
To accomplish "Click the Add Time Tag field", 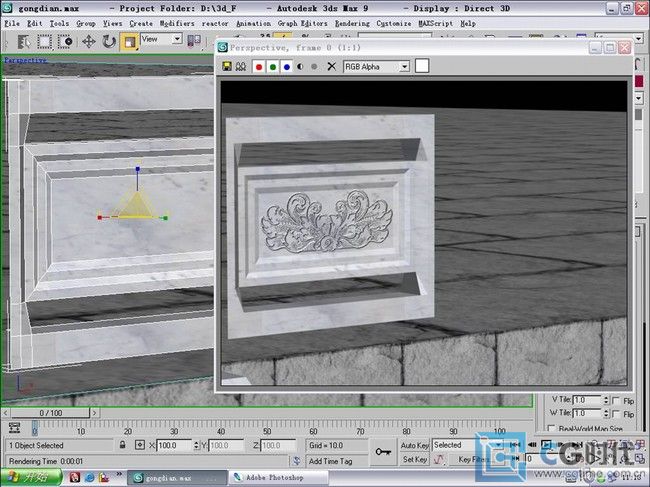I will point(336,461).
